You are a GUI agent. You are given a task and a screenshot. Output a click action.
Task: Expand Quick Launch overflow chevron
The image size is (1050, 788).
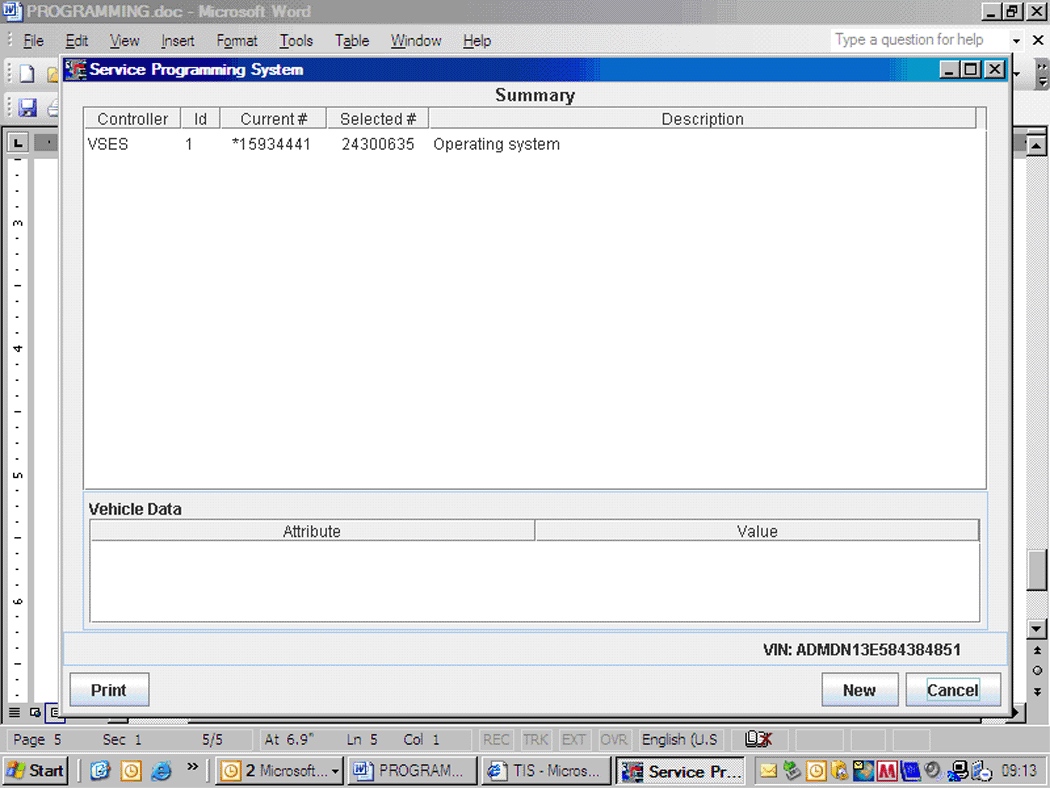point(193,769)
